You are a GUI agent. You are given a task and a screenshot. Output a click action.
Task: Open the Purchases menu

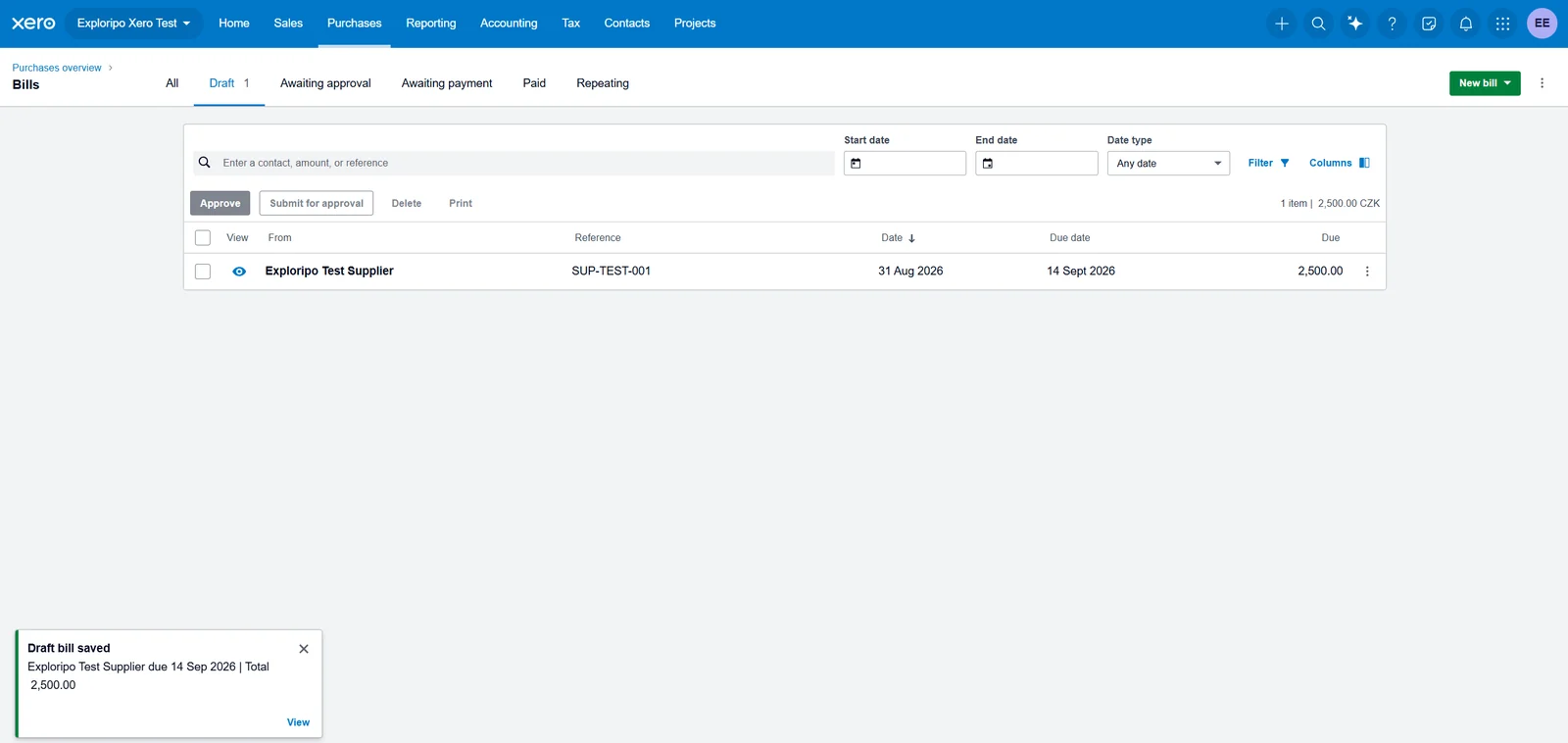coord(355,24)
